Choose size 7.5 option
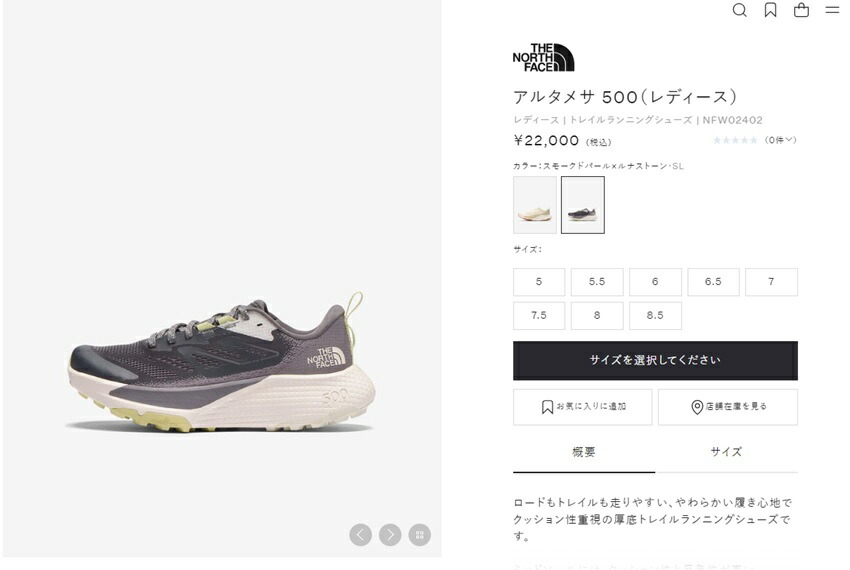 539,316
